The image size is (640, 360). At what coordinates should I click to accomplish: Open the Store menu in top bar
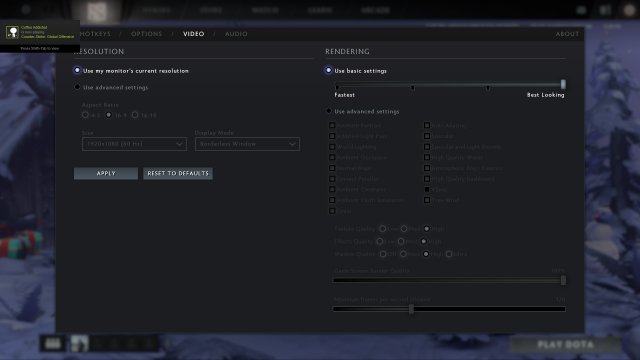[x=211, y=10]
